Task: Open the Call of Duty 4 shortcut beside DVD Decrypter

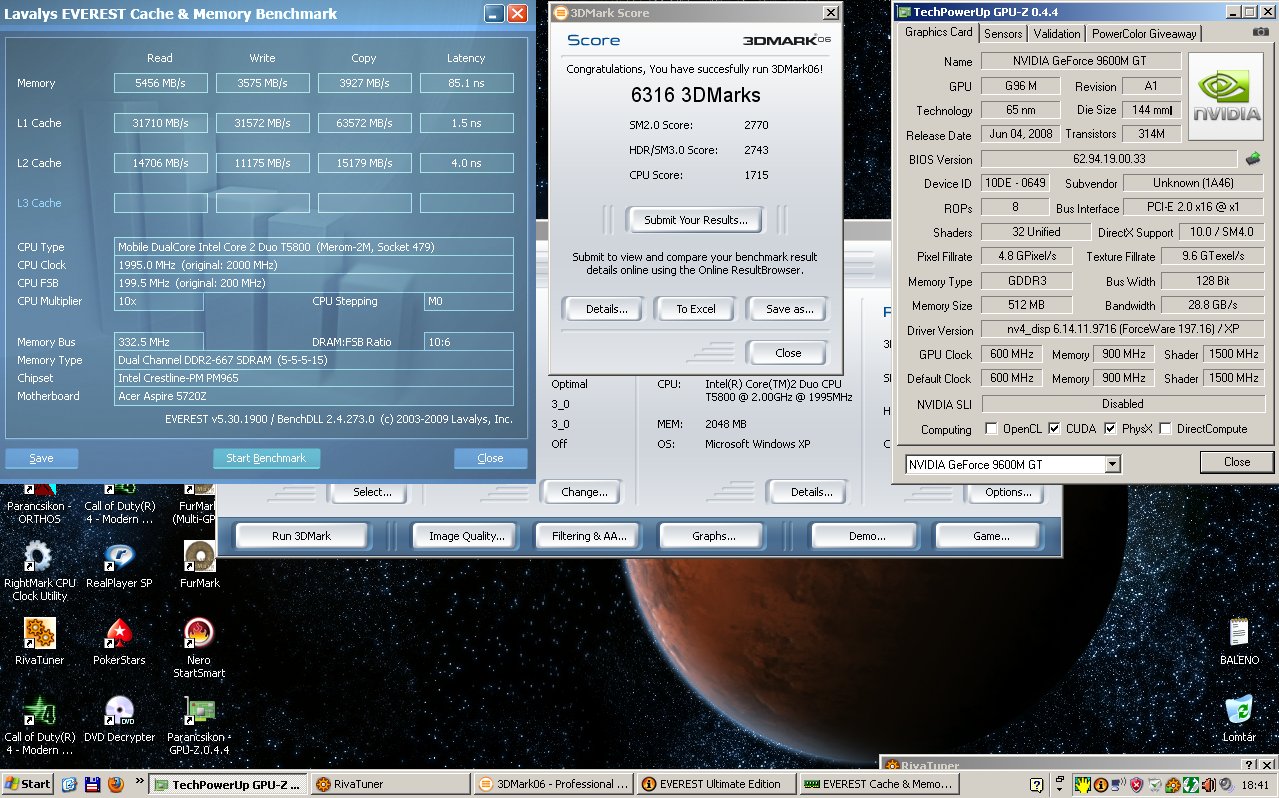Action: (39, 726)
